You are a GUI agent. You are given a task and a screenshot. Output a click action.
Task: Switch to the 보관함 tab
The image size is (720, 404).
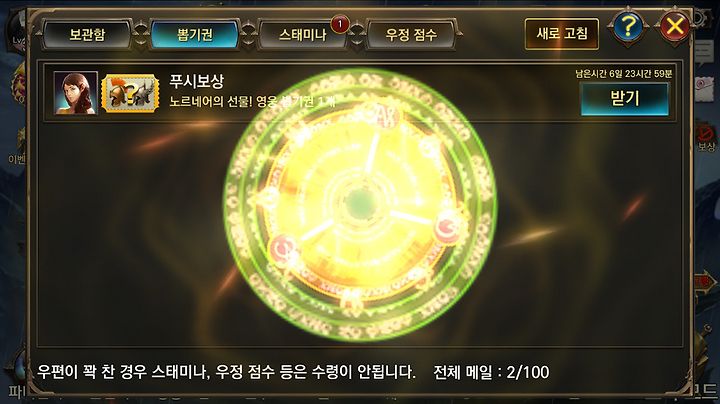87,34
